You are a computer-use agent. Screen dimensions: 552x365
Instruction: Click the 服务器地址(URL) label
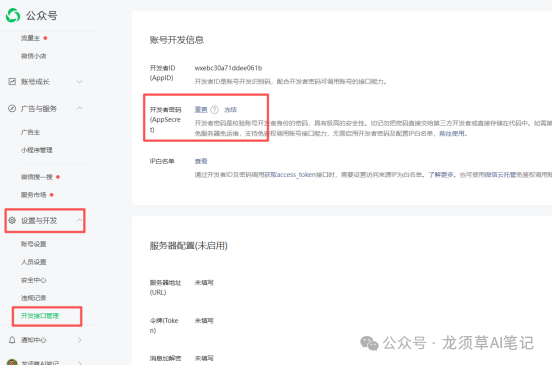pyautogui.click(x=165, y=287)
